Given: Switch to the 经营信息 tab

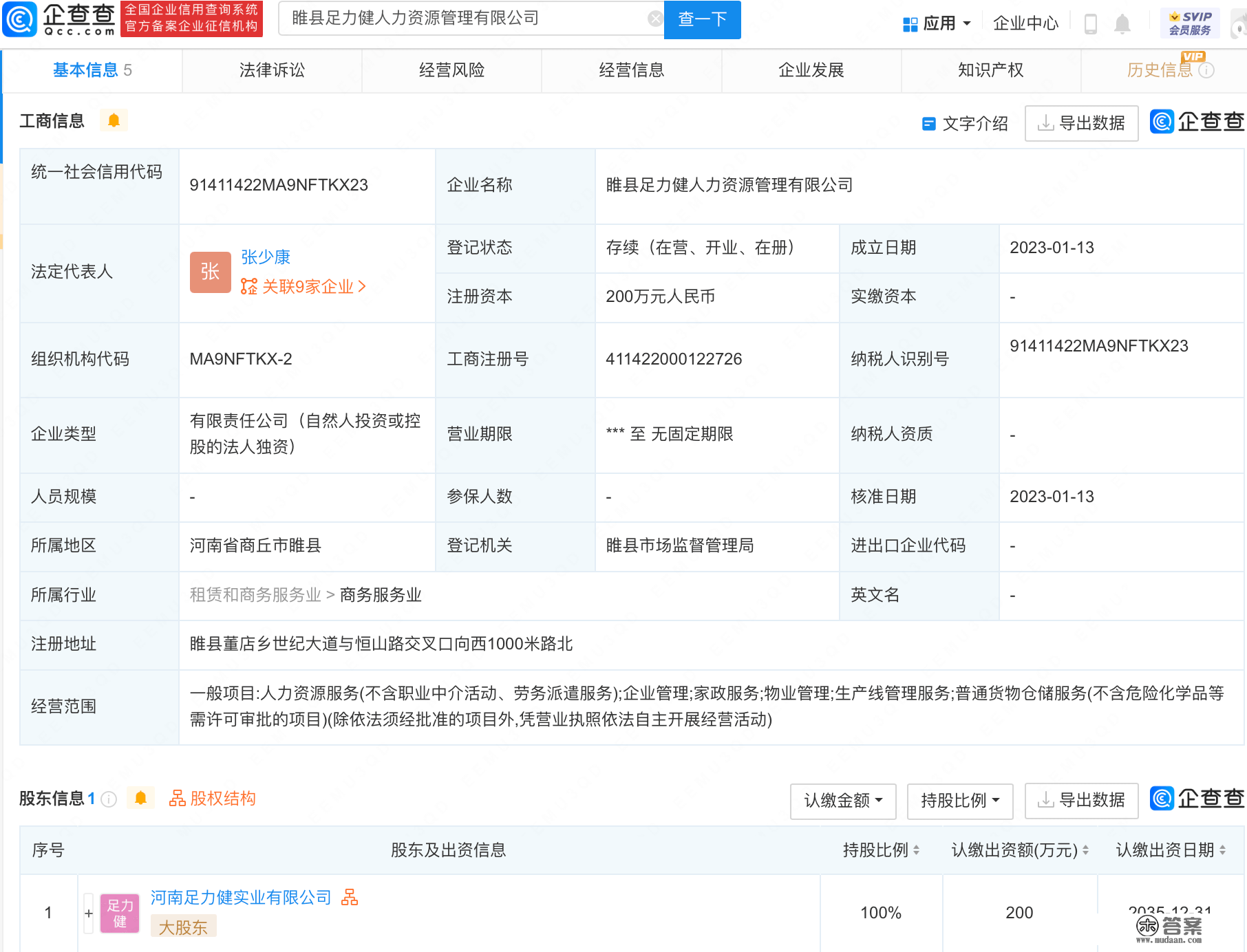Looking at the screenshot, I should click(x=632, y=70).
